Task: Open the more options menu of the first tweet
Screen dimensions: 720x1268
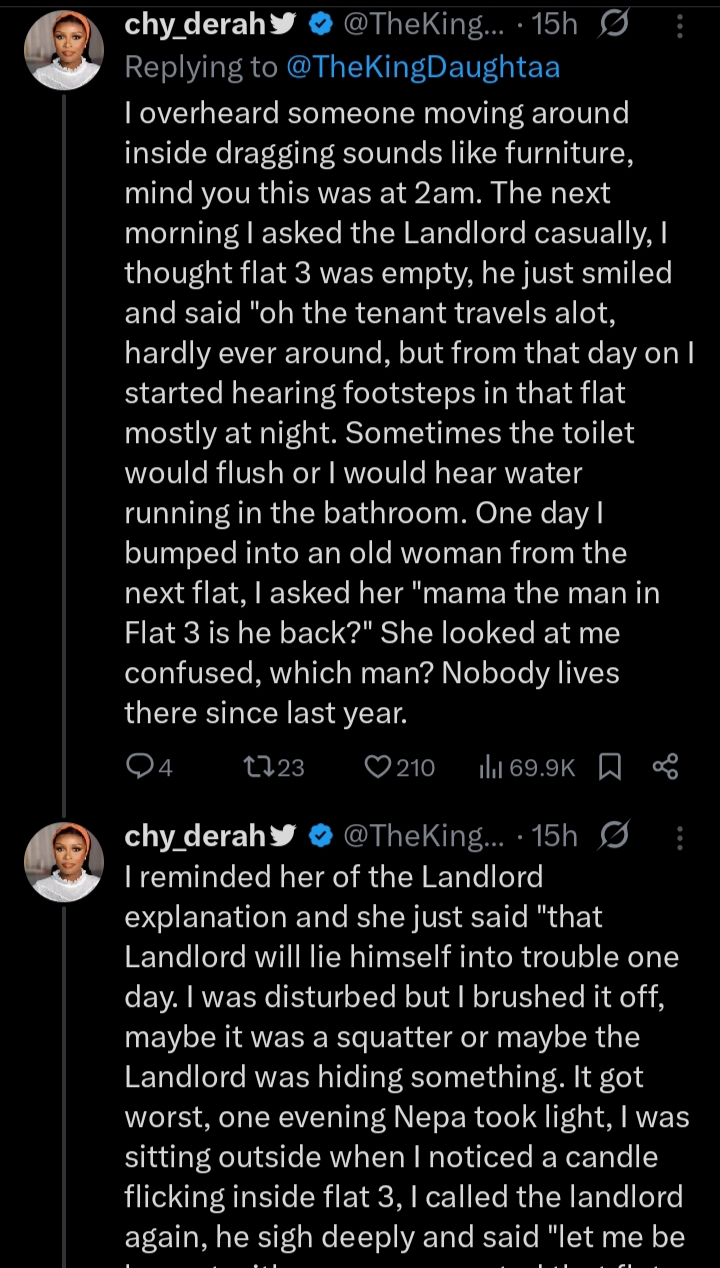Action: pyautogui.click(x=680, y=26)
